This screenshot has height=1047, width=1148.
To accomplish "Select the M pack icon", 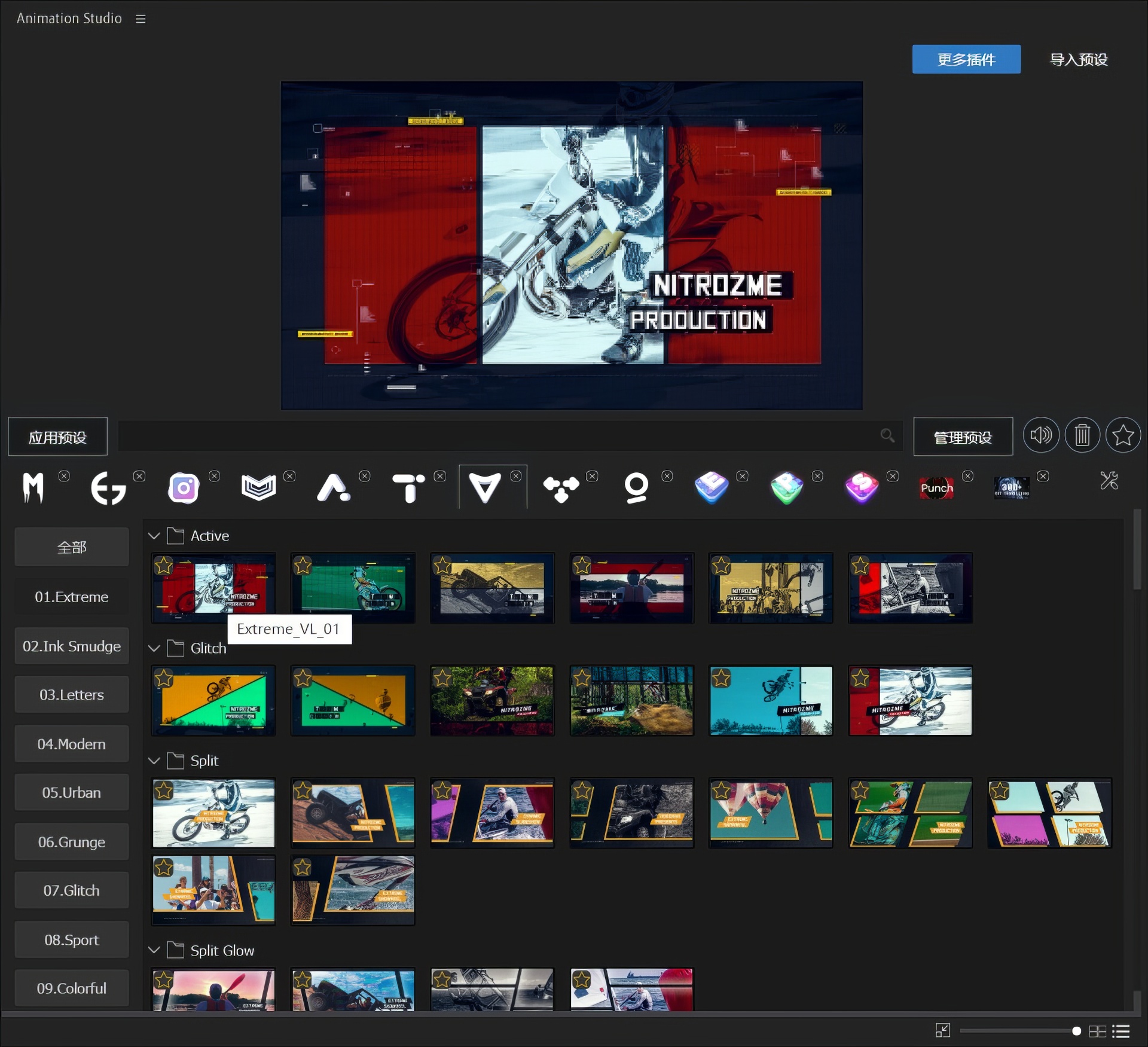I will 33,487.
